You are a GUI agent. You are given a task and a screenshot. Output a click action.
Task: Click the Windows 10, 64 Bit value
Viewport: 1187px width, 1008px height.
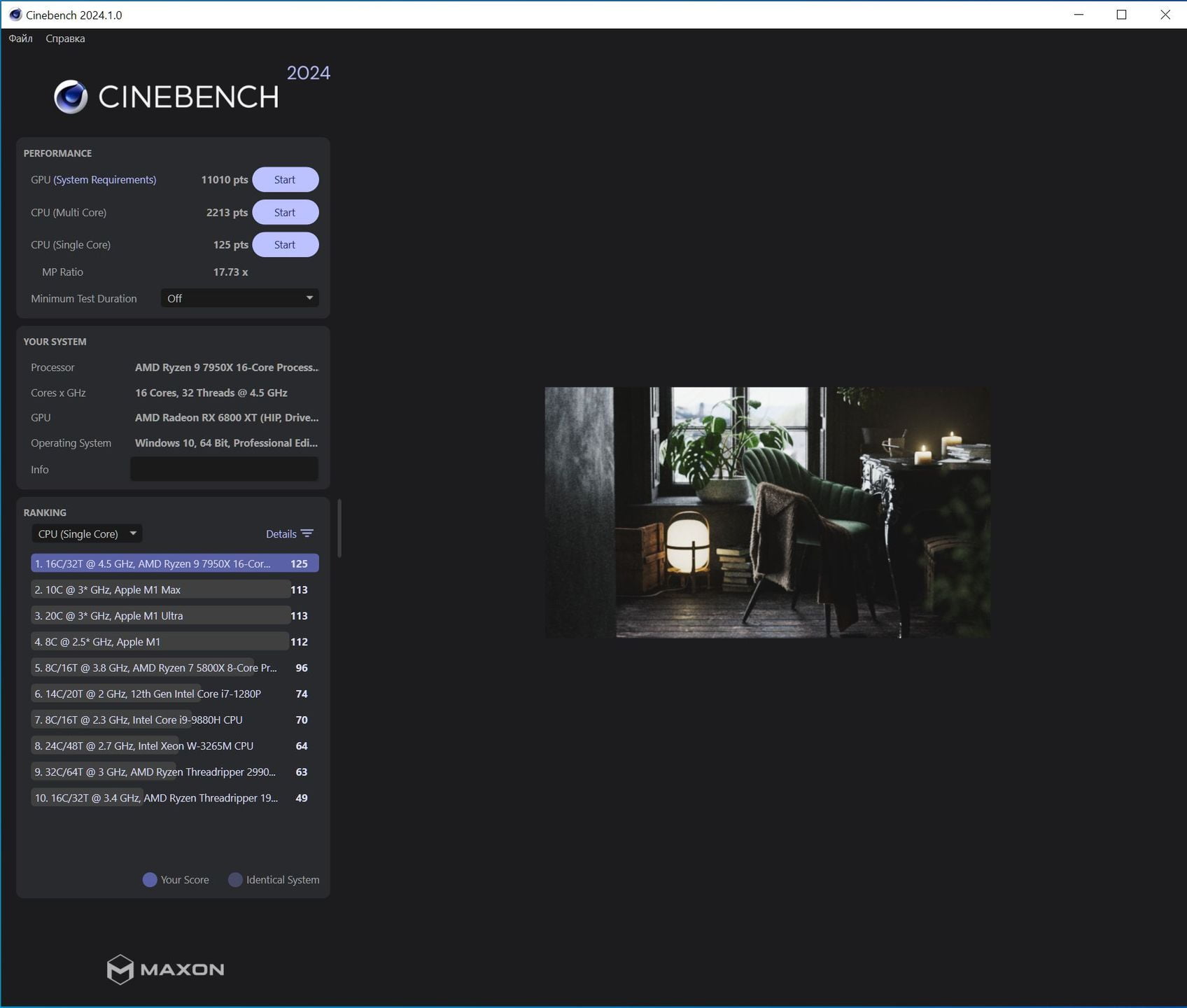(226, 443)
